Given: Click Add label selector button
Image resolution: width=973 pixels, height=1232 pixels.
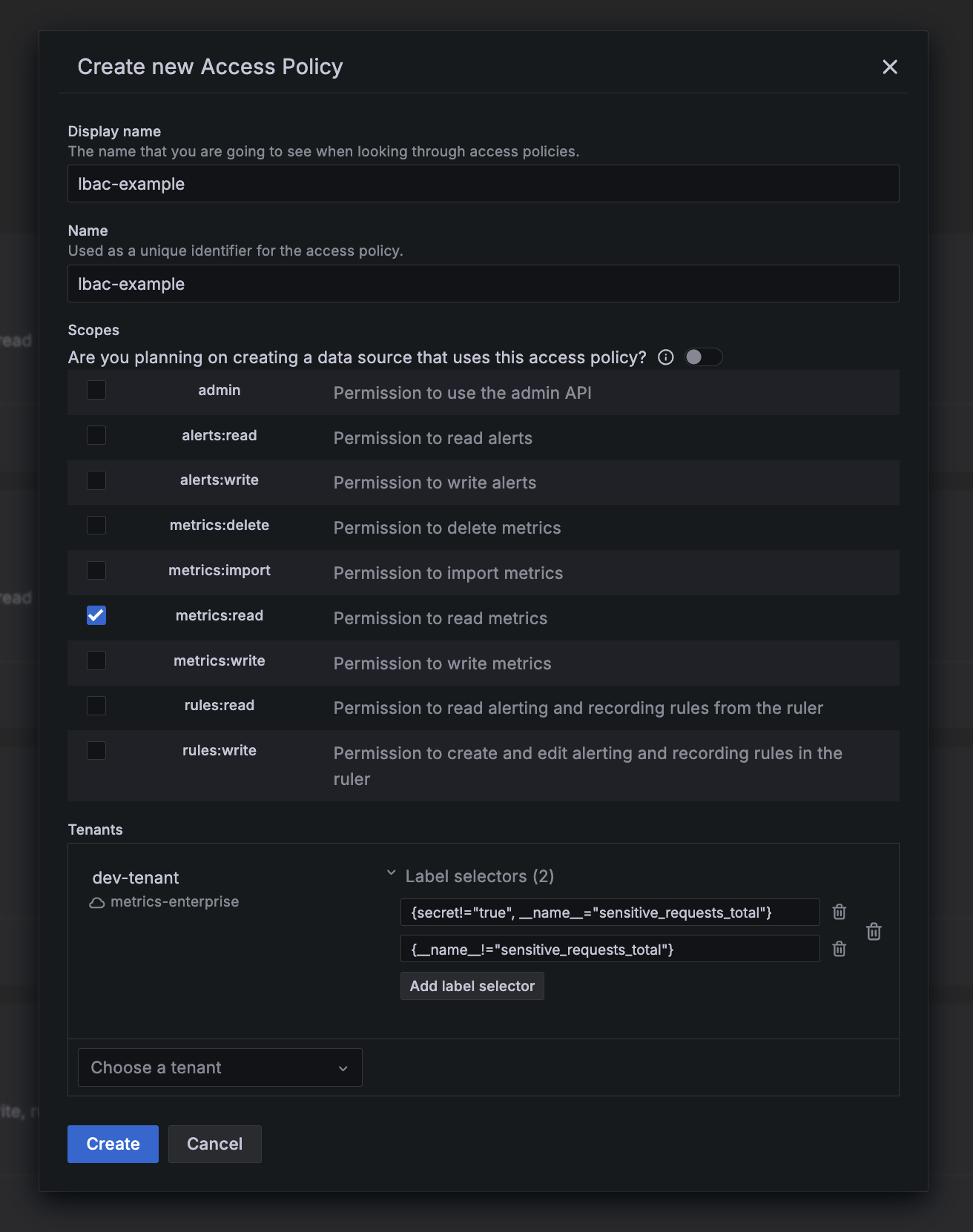Looking at the screenshot, I should point(472,986).
